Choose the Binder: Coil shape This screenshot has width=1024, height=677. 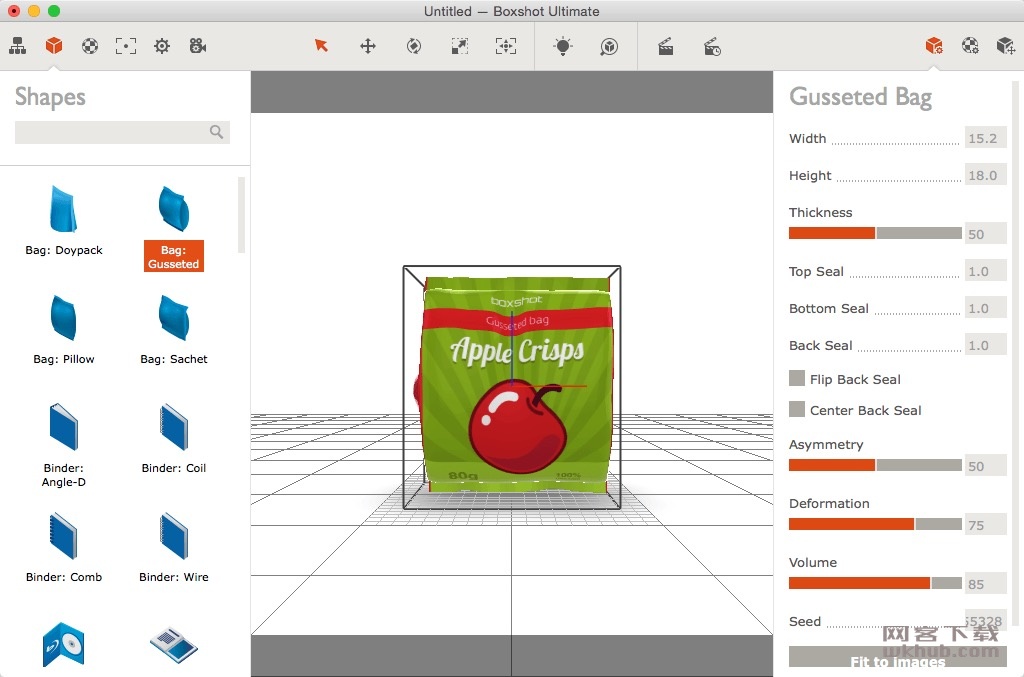click(174, 439)
